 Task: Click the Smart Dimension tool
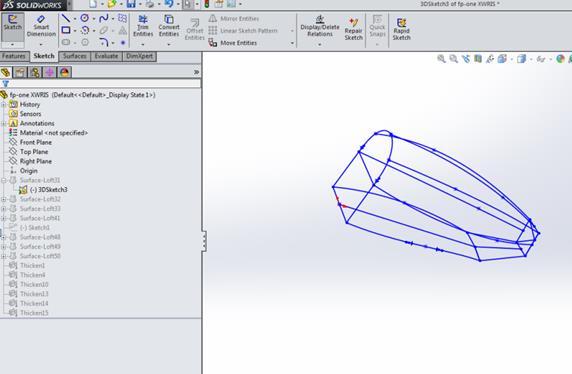(x=41, y=26)
